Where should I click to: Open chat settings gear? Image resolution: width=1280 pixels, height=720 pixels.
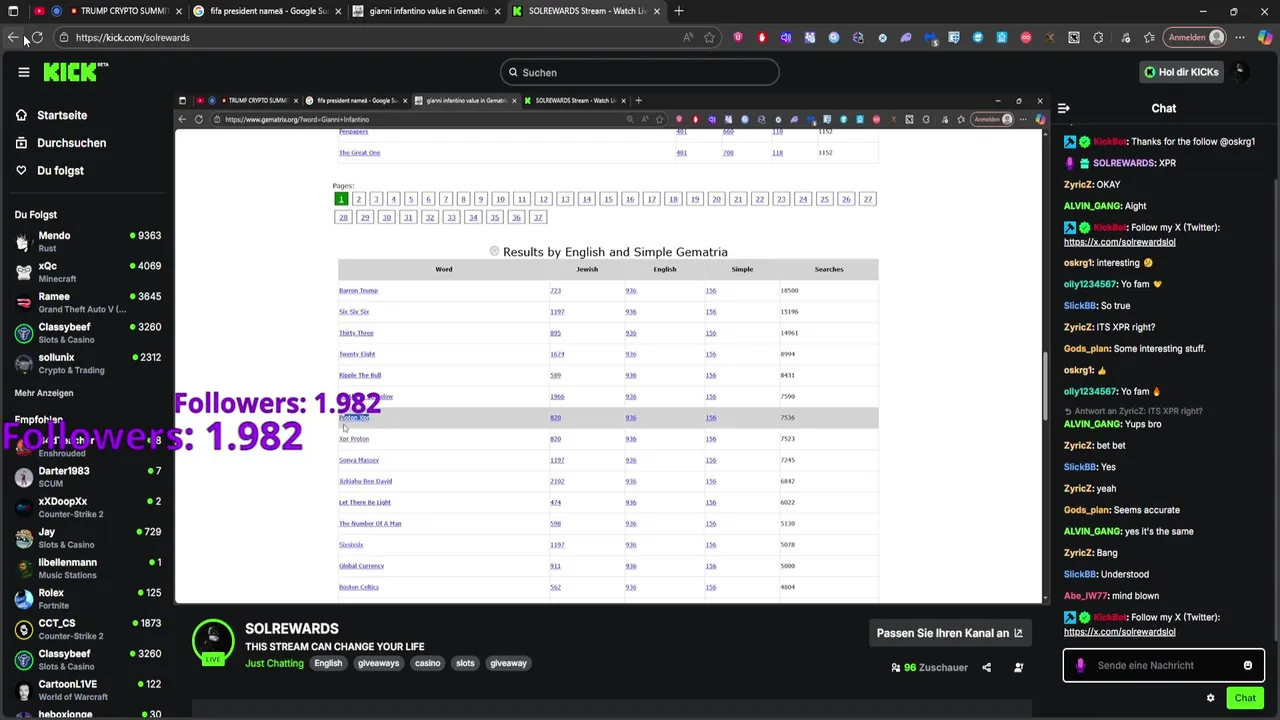(x=1210, y=698)
